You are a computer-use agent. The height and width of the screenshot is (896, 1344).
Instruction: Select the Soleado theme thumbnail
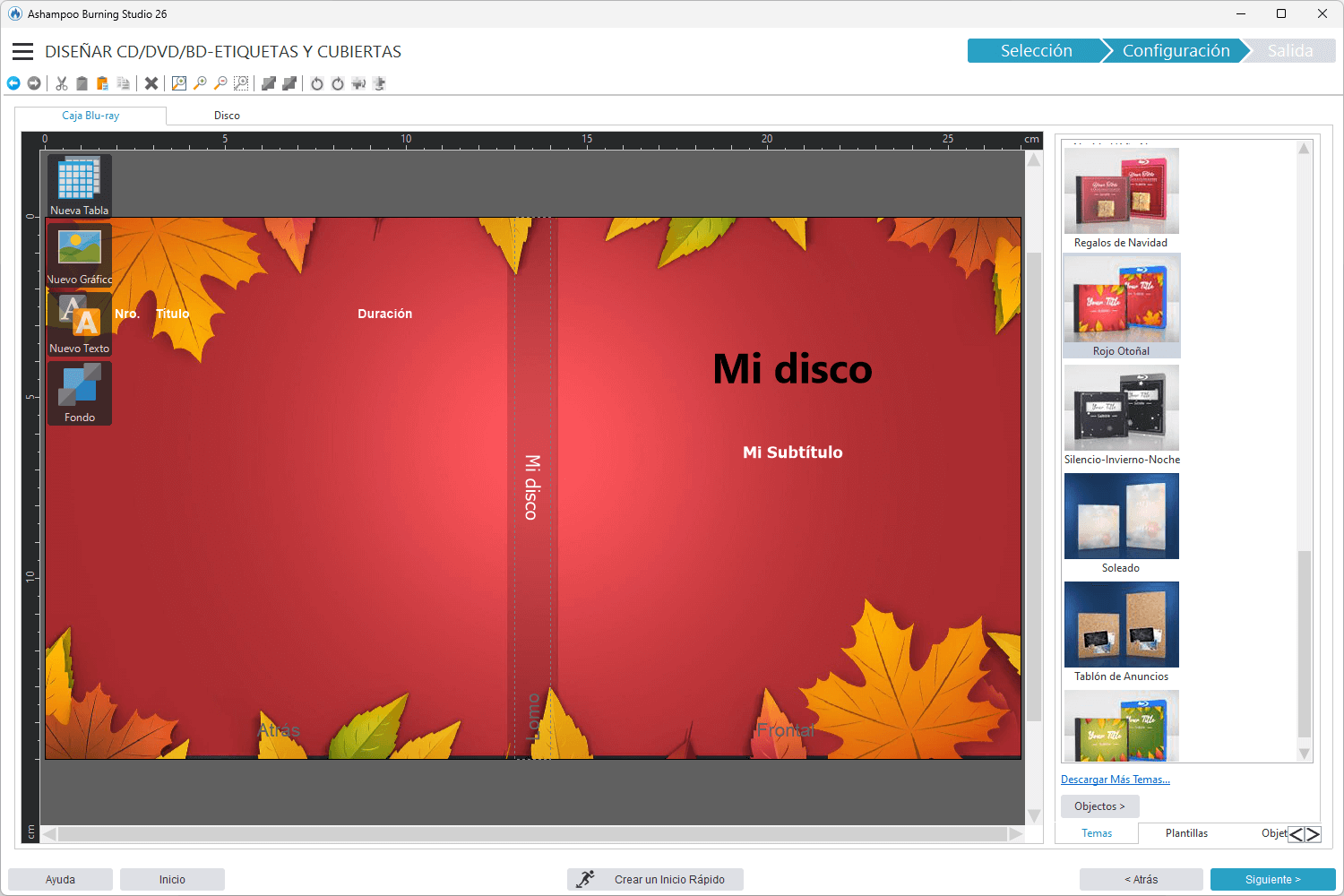click(x=1121, y=517)
